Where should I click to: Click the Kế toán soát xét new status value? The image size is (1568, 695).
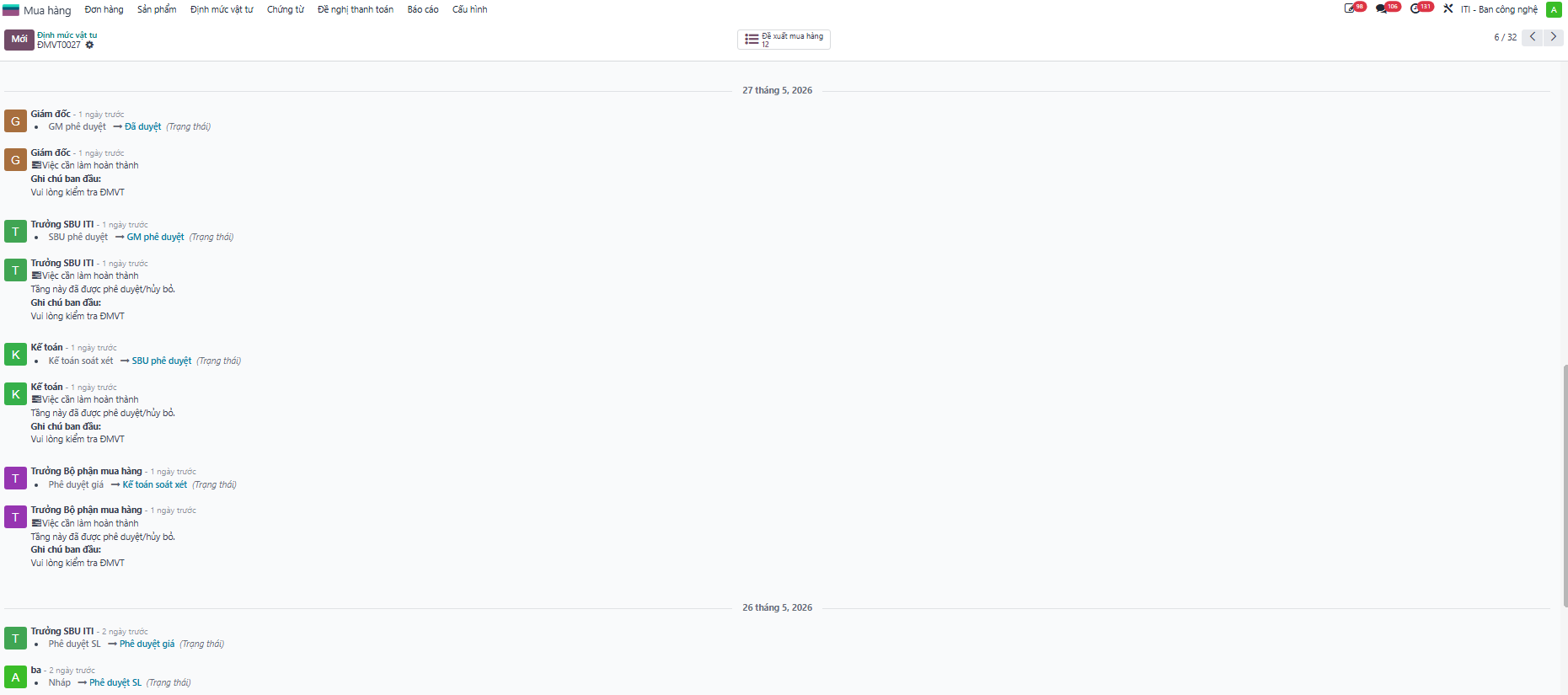point(155,484)
